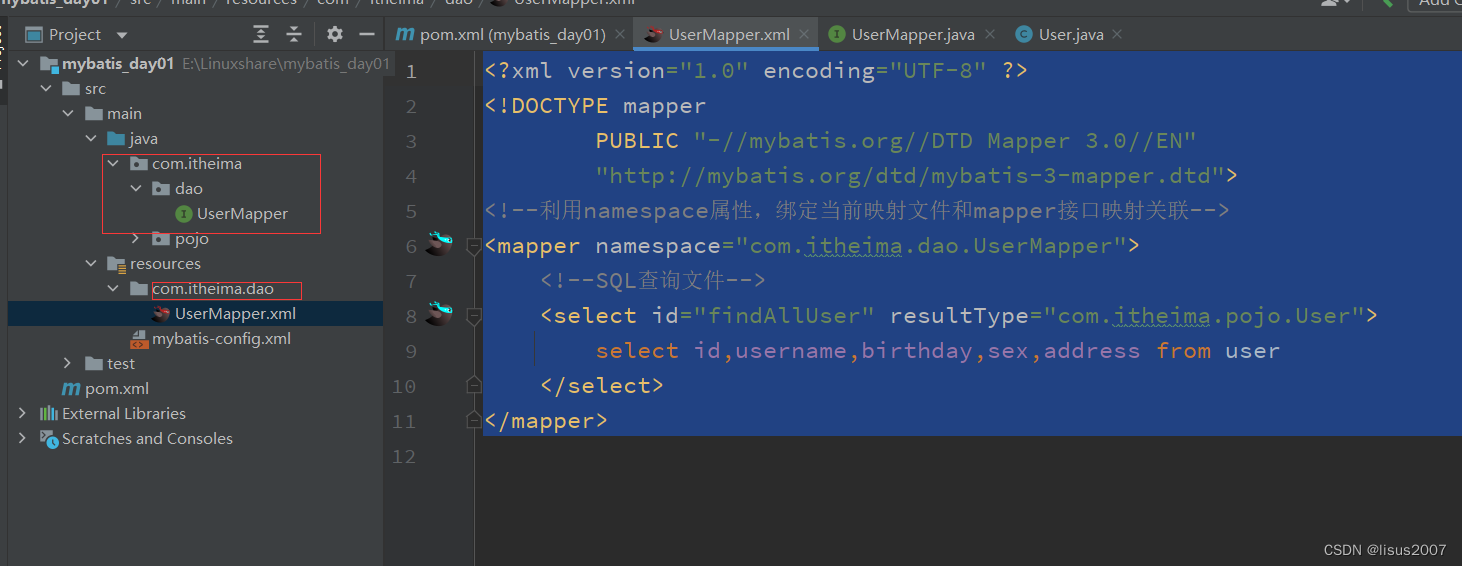Viewport: 1462px width, 566px height.
Task: Collapse the java source folder
Action: pyautogui.click(x=90, y=139)
